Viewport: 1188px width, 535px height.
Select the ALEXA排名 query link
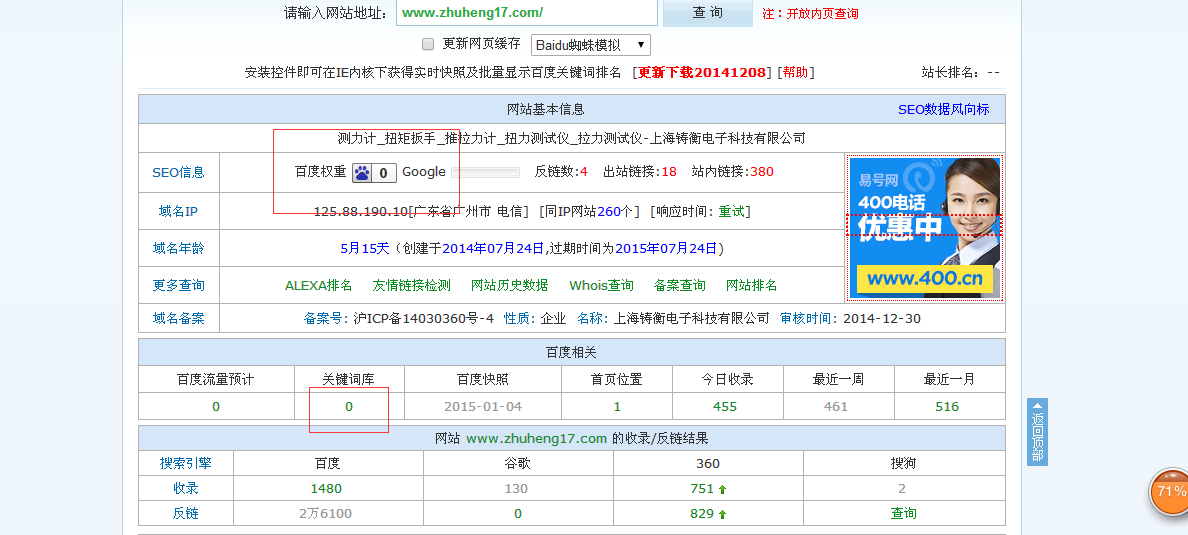point(318,285)
